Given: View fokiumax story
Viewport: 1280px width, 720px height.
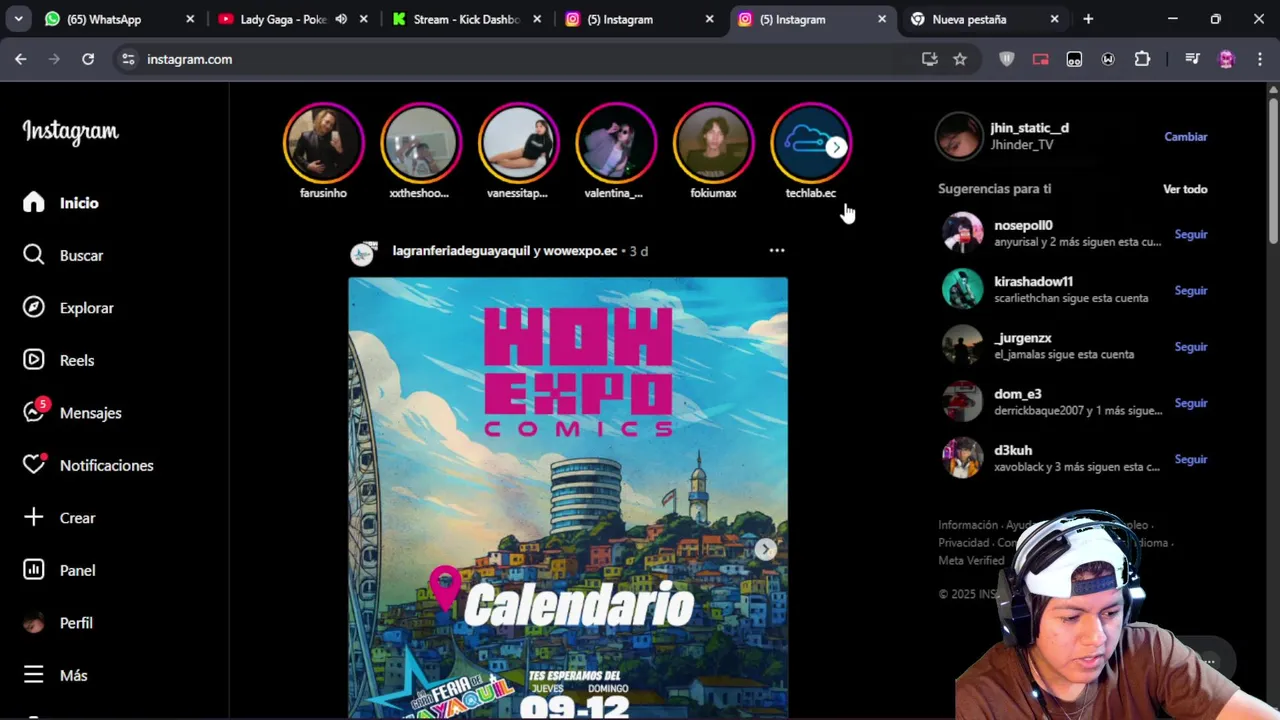Looking at the screenshot, I should click(x=713, y=144).
